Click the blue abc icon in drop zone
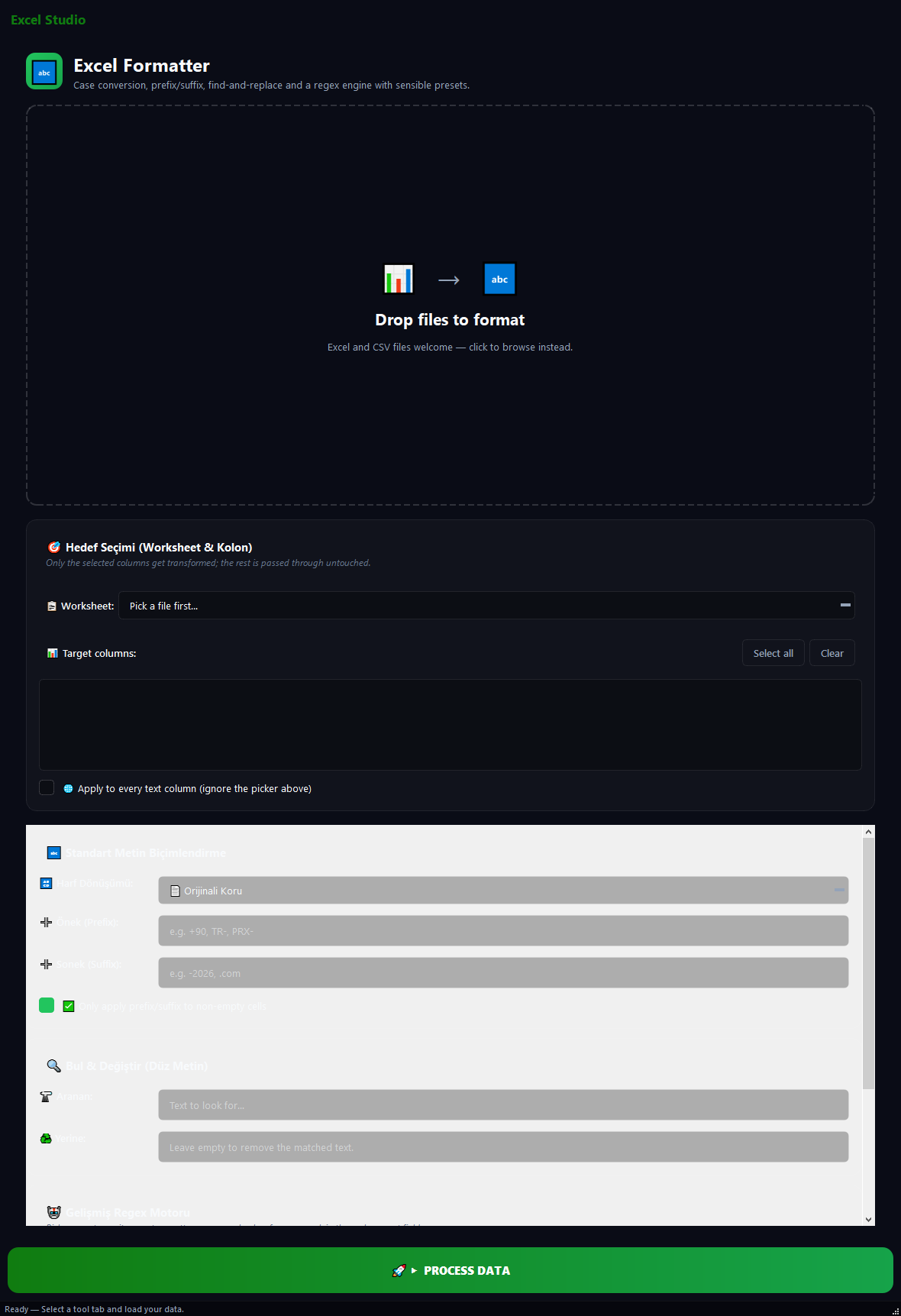This screenshot has width=901, height=1316. tap(500, 279)
